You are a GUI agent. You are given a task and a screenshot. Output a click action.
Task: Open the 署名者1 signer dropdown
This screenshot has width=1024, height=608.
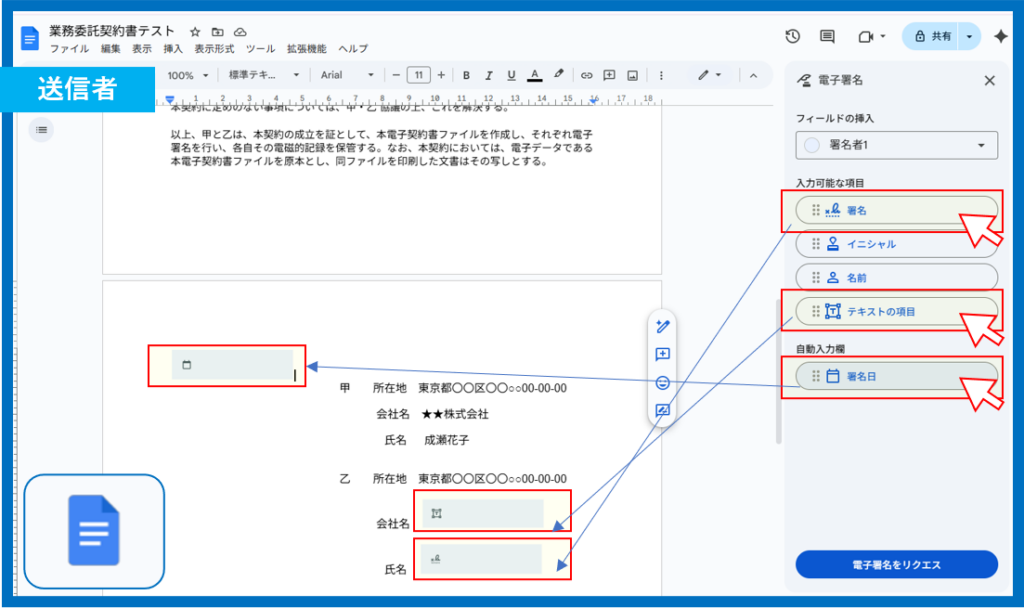[x=897, y=146]
